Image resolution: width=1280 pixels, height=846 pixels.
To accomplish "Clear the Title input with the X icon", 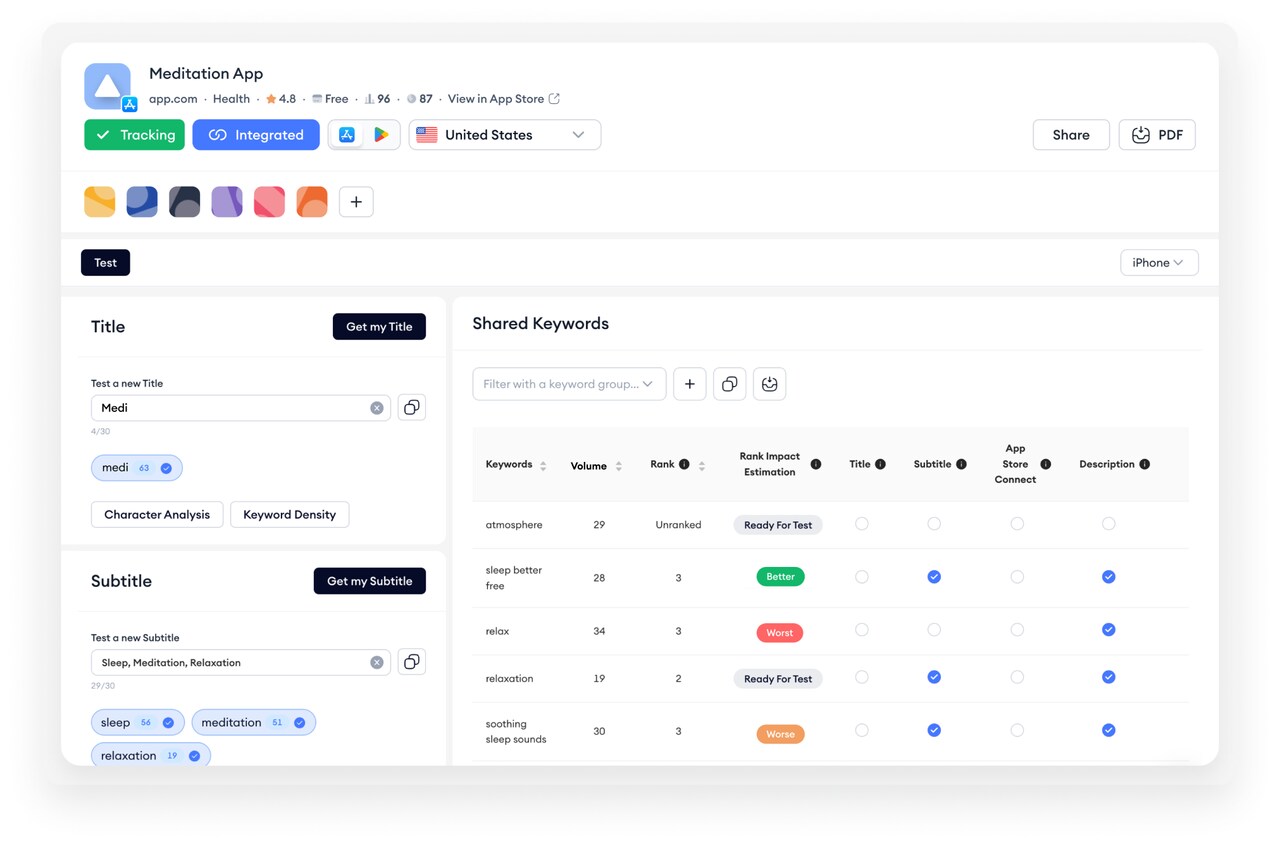I will pyautogui.click(x=377, y=408).
